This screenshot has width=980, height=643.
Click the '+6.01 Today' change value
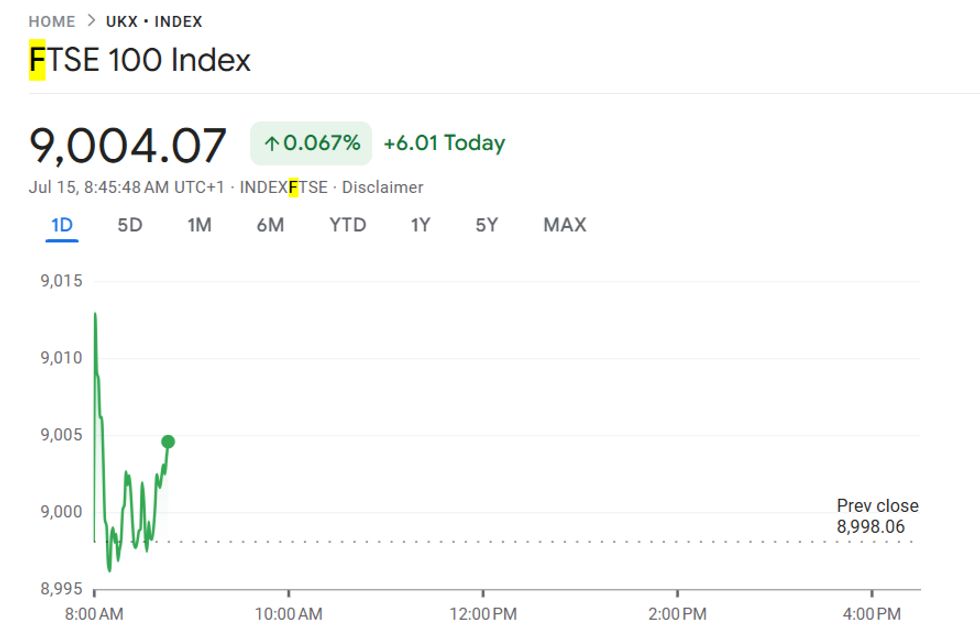coord(444,142)
